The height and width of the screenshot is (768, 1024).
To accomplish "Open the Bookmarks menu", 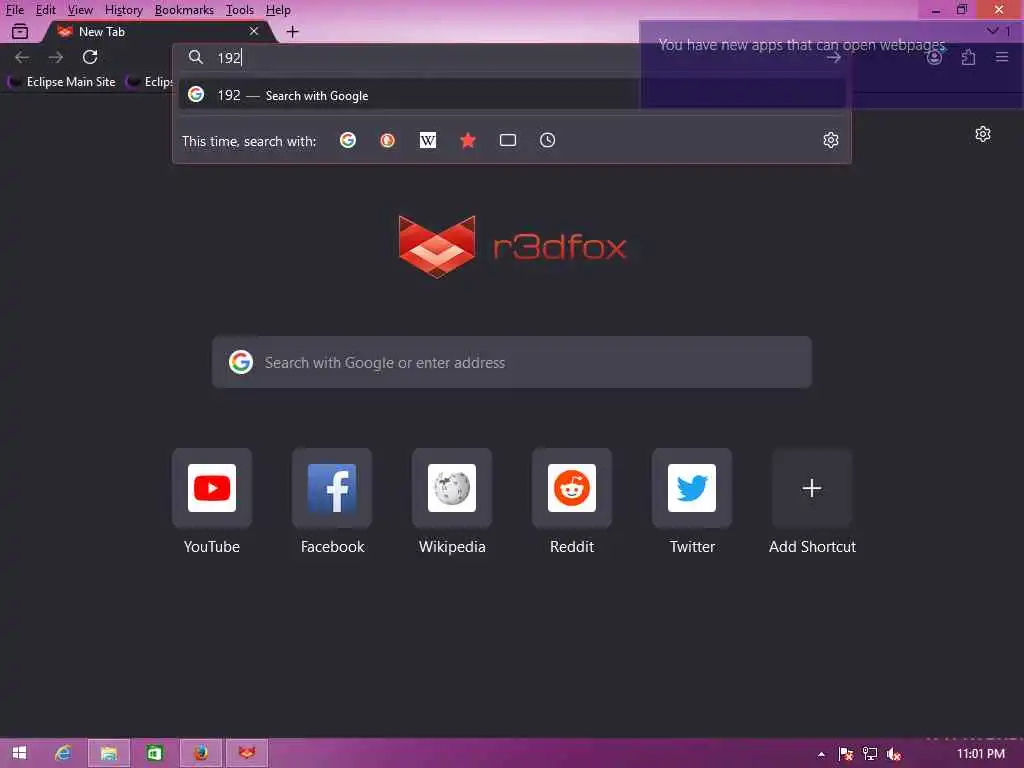I will pyautogui.click(x=184, y=10).
